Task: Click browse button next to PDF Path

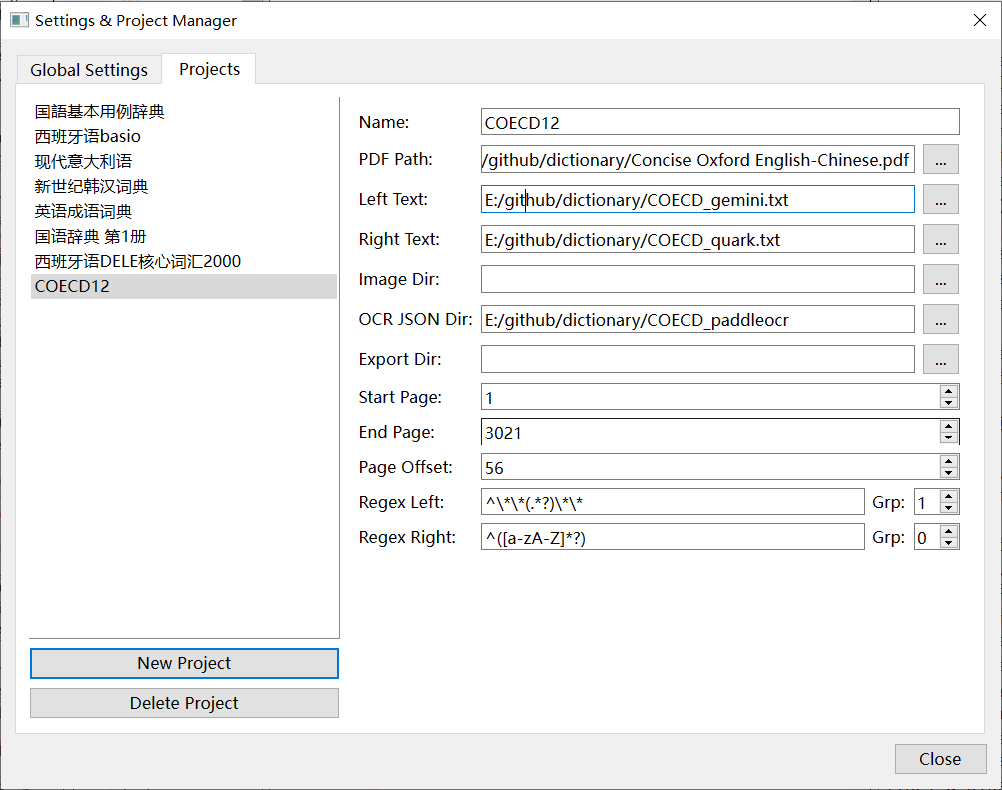Action: pos(940,159)
